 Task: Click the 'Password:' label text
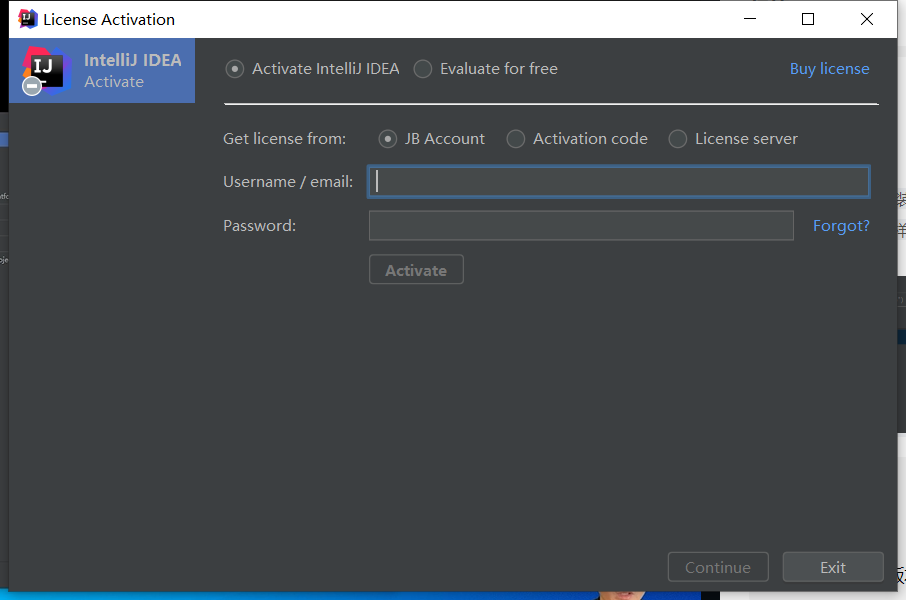tap(259, 225)
